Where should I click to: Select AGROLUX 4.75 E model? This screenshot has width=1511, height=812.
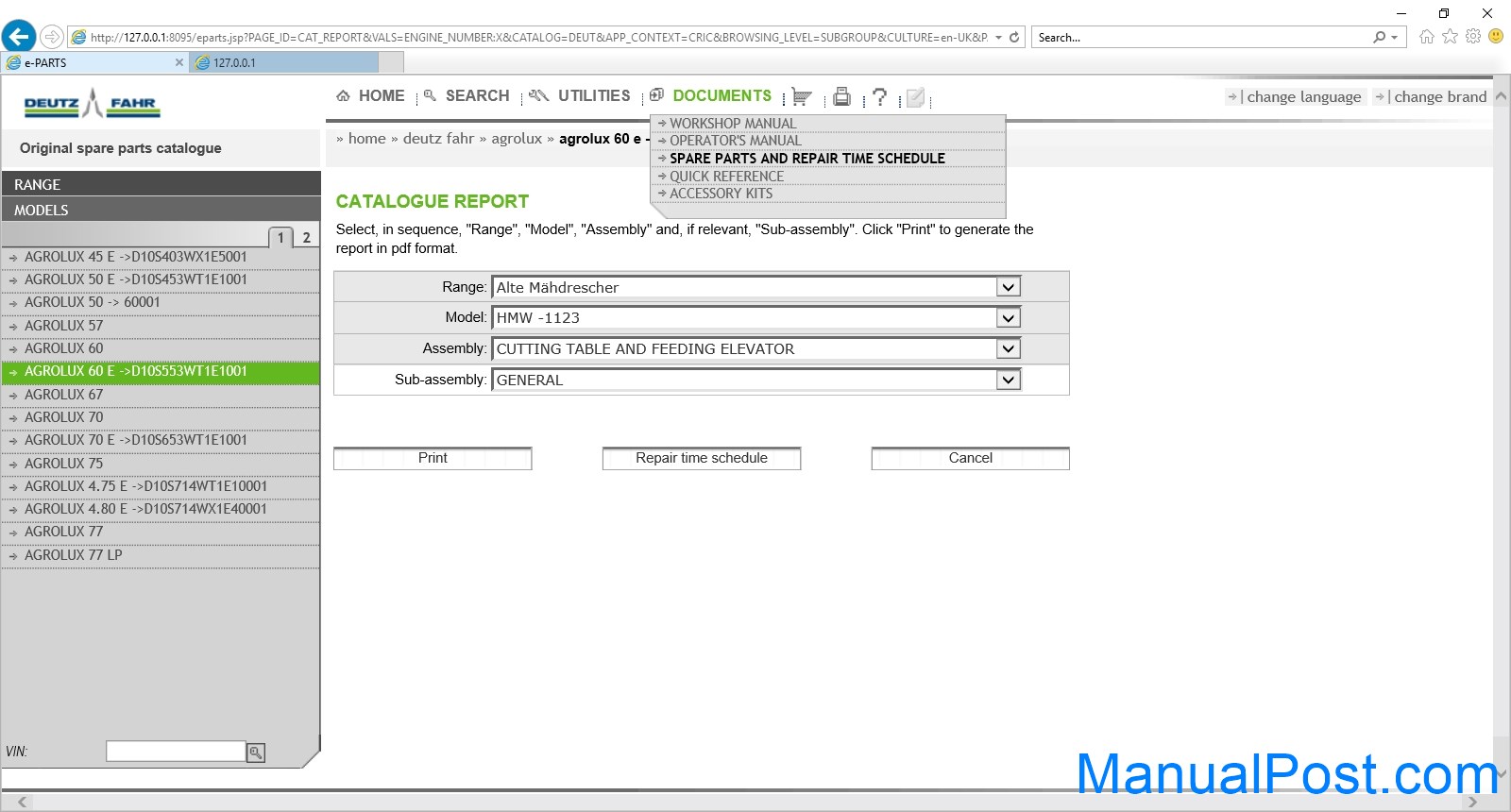pos(161,486)
